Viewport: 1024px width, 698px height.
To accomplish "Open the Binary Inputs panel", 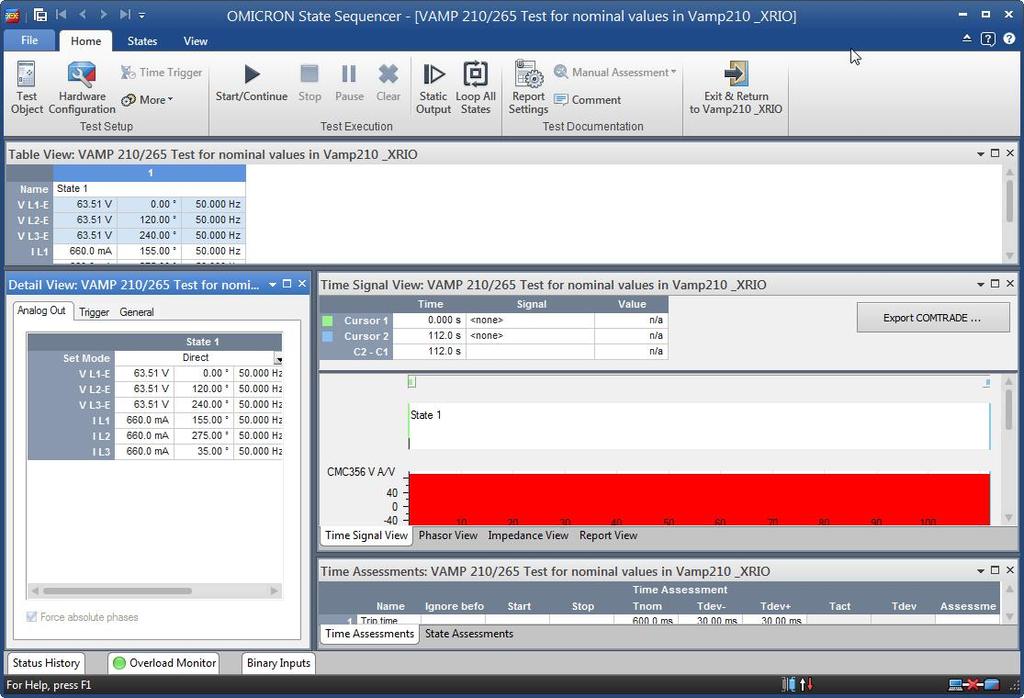I will [x=279, y=663].
